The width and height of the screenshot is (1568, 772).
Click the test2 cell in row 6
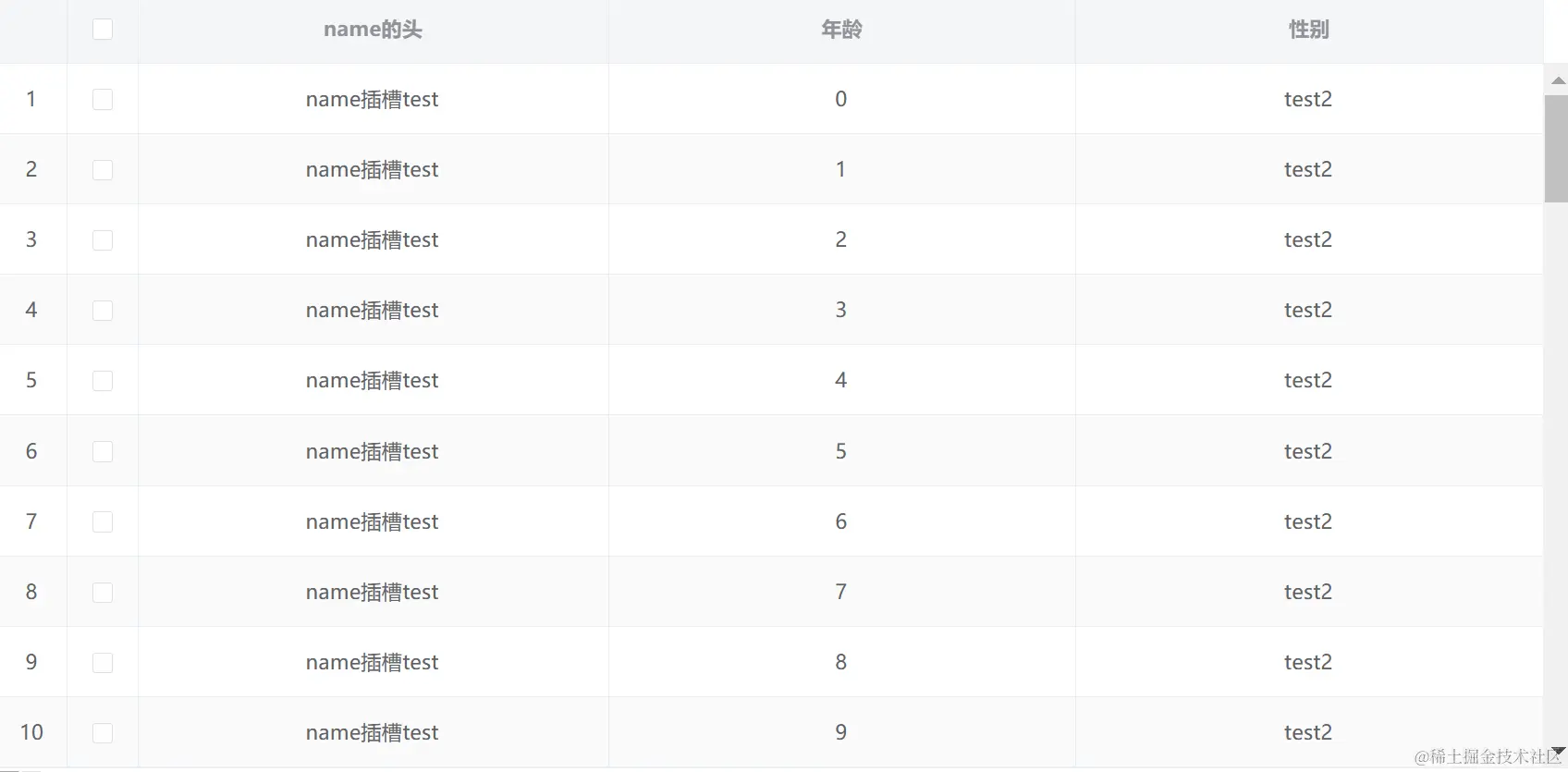pos(1307,451)
